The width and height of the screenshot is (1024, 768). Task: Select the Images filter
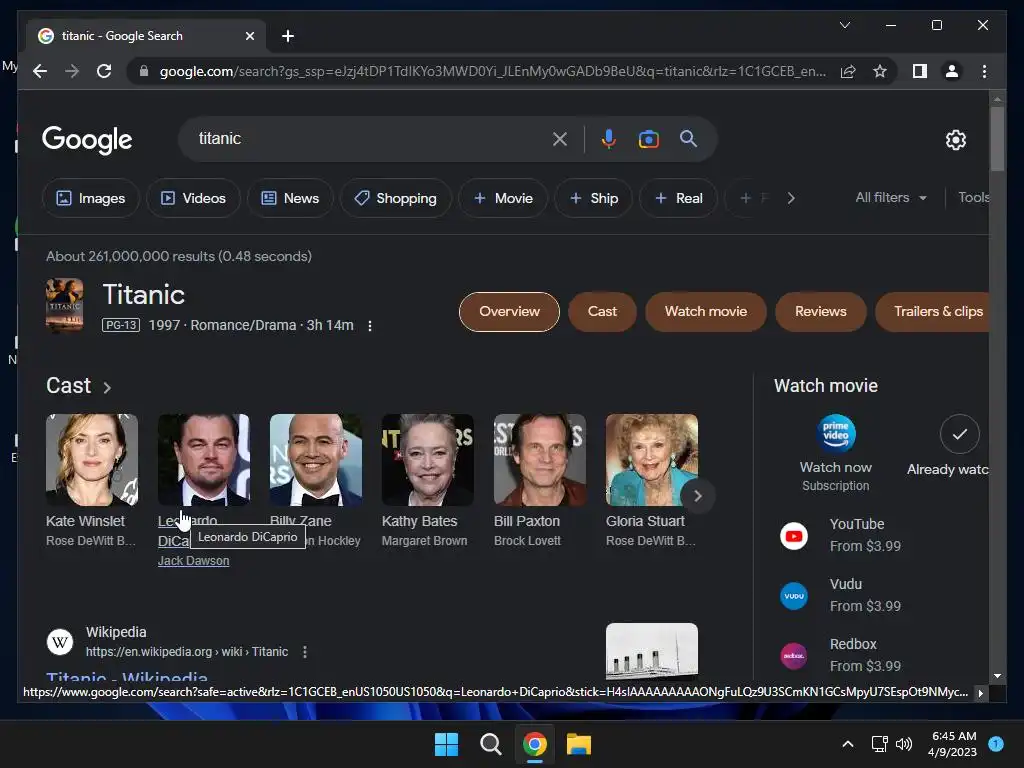click(91, 198)
